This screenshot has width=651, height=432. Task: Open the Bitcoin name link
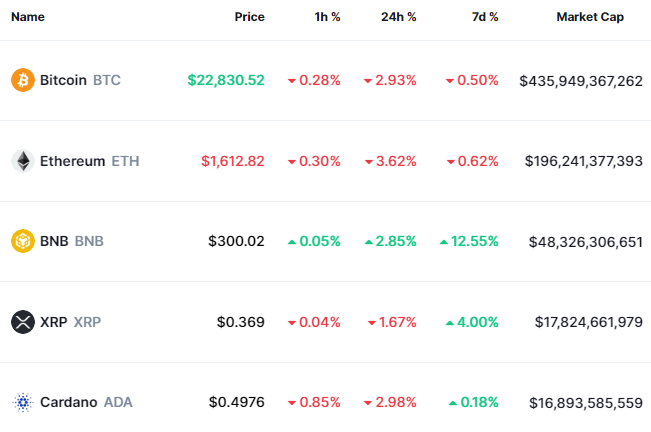[64, 80]
